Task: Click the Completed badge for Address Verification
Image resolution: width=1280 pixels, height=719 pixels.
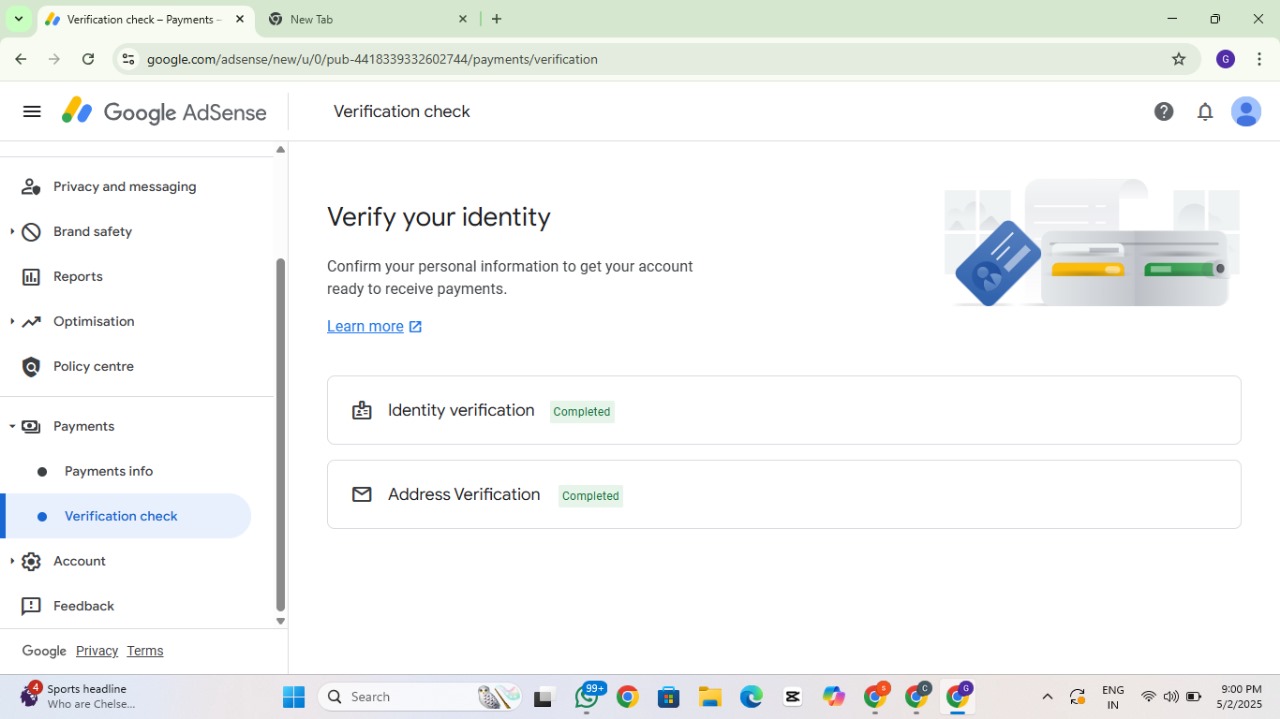Action: (x=591, y=496)
